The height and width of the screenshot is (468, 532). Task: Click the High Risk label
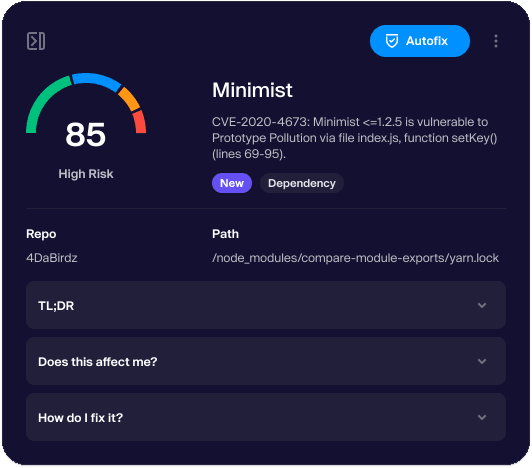[x=86, y=174]
